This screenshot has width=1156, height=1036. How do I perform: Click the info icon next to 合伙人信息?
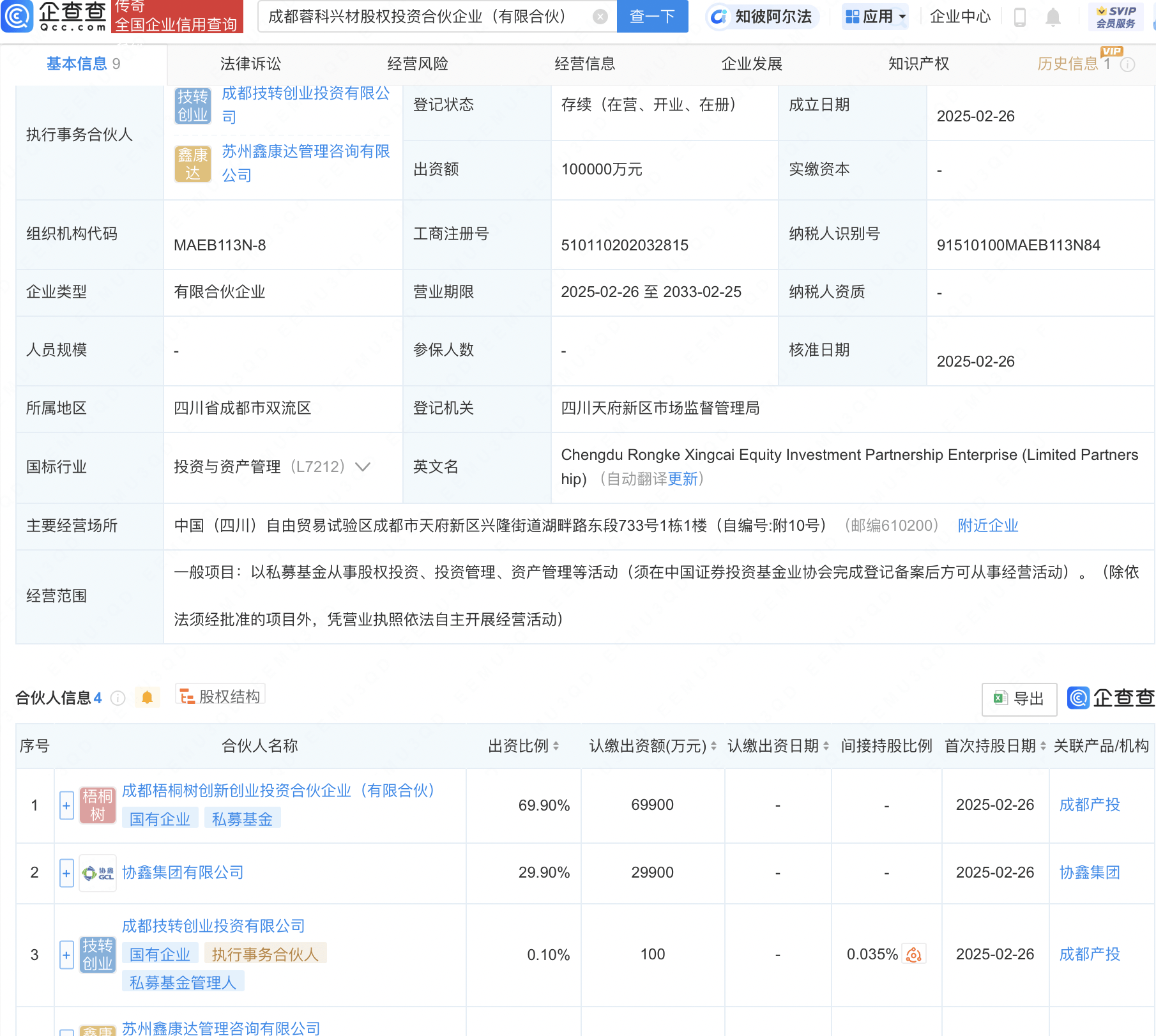[118, 698]
